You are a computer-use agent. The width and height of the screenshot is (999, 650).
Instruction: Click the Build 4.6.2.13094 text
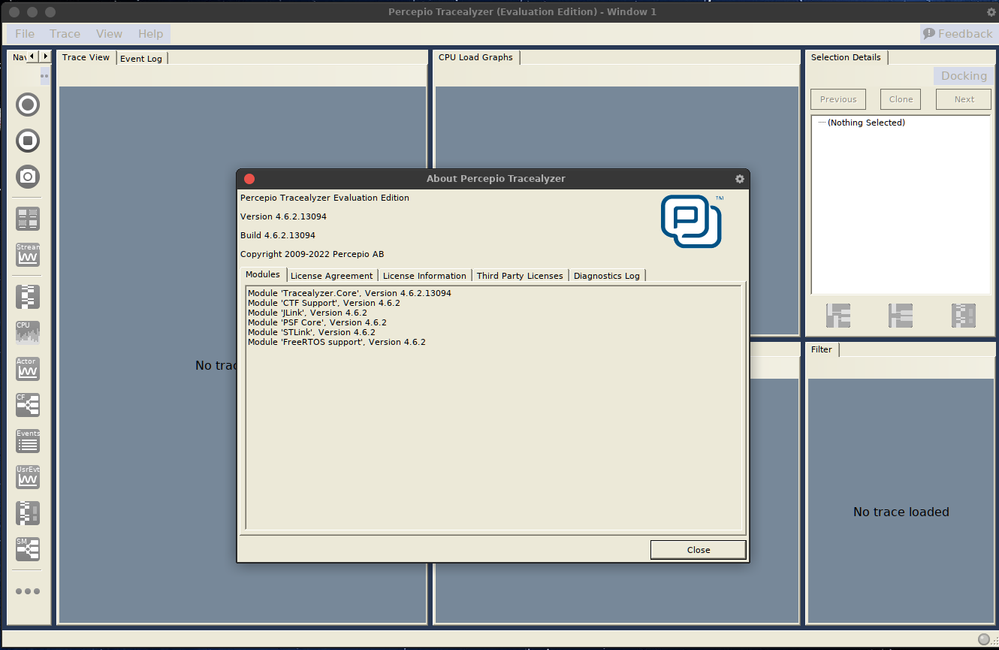pos(277,235)
